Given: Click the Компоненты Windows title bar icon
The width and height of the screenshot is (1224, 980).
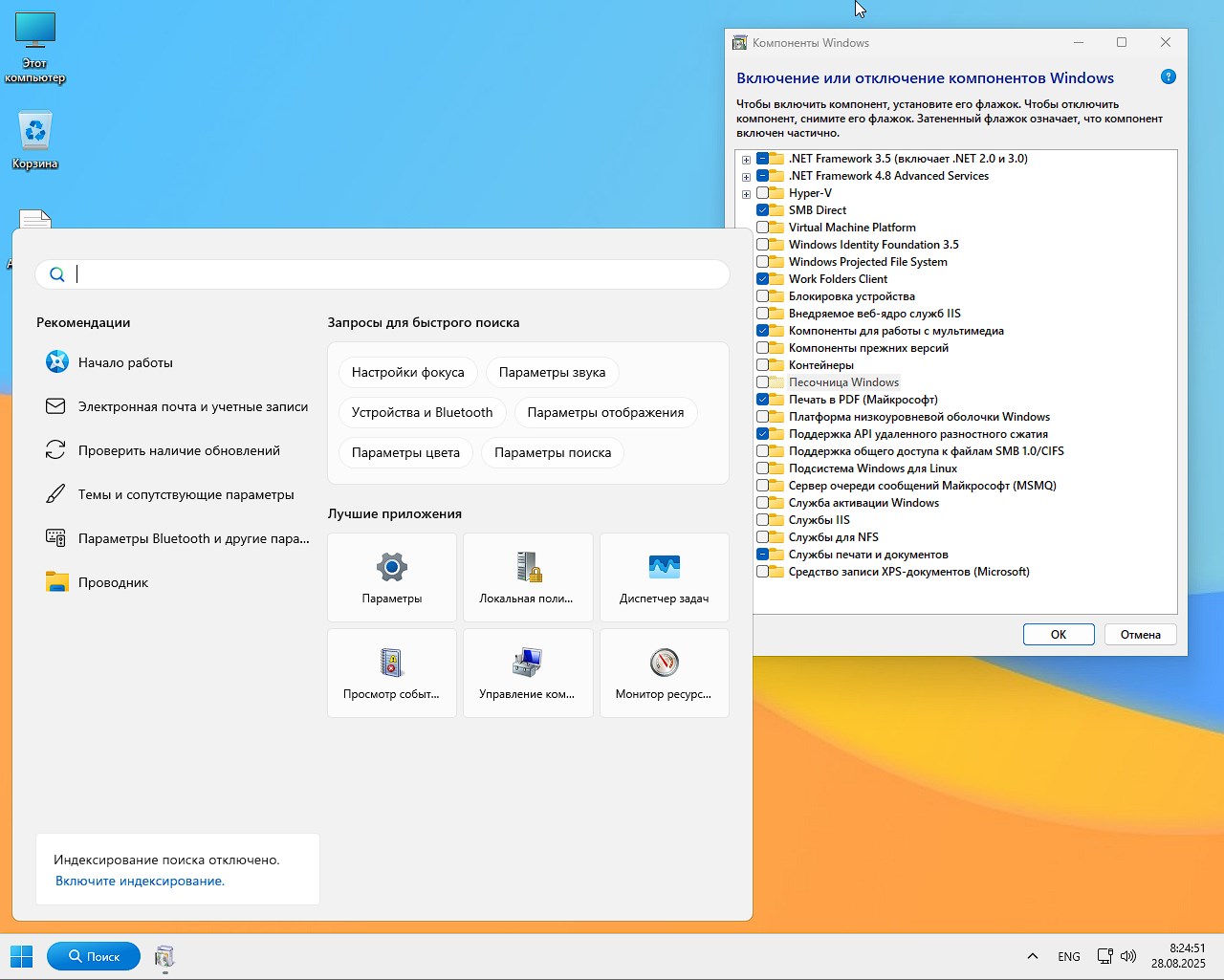Looking at the screenshot, I should pyautogui.click(x=739, y=43).
